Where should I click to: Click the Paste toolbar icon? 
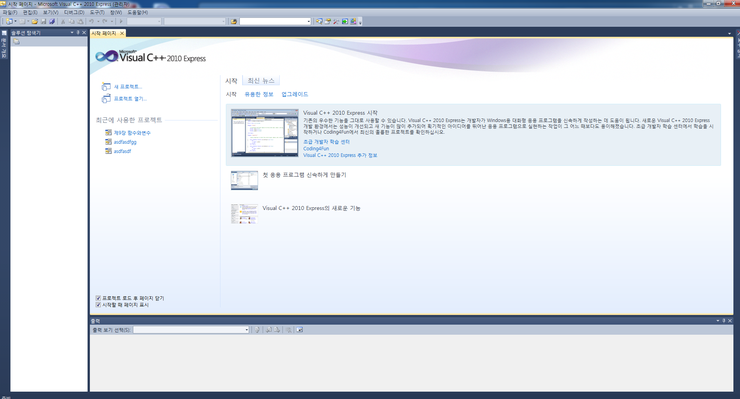[x=80, y=21]
